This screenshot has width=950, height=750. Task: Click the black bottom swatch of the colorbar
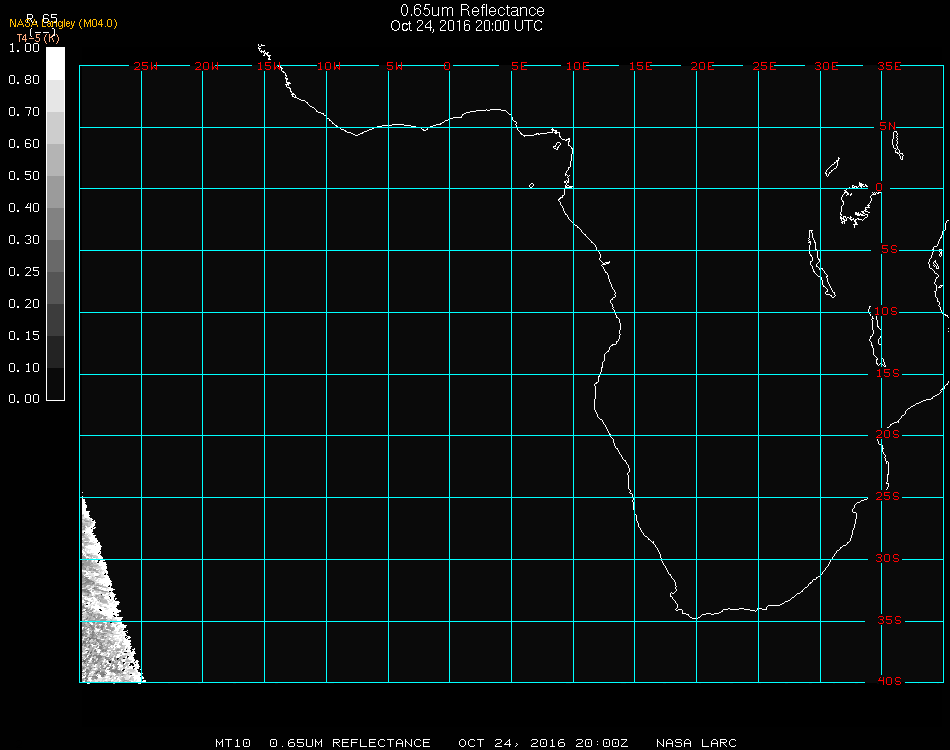tap(55, 384)
